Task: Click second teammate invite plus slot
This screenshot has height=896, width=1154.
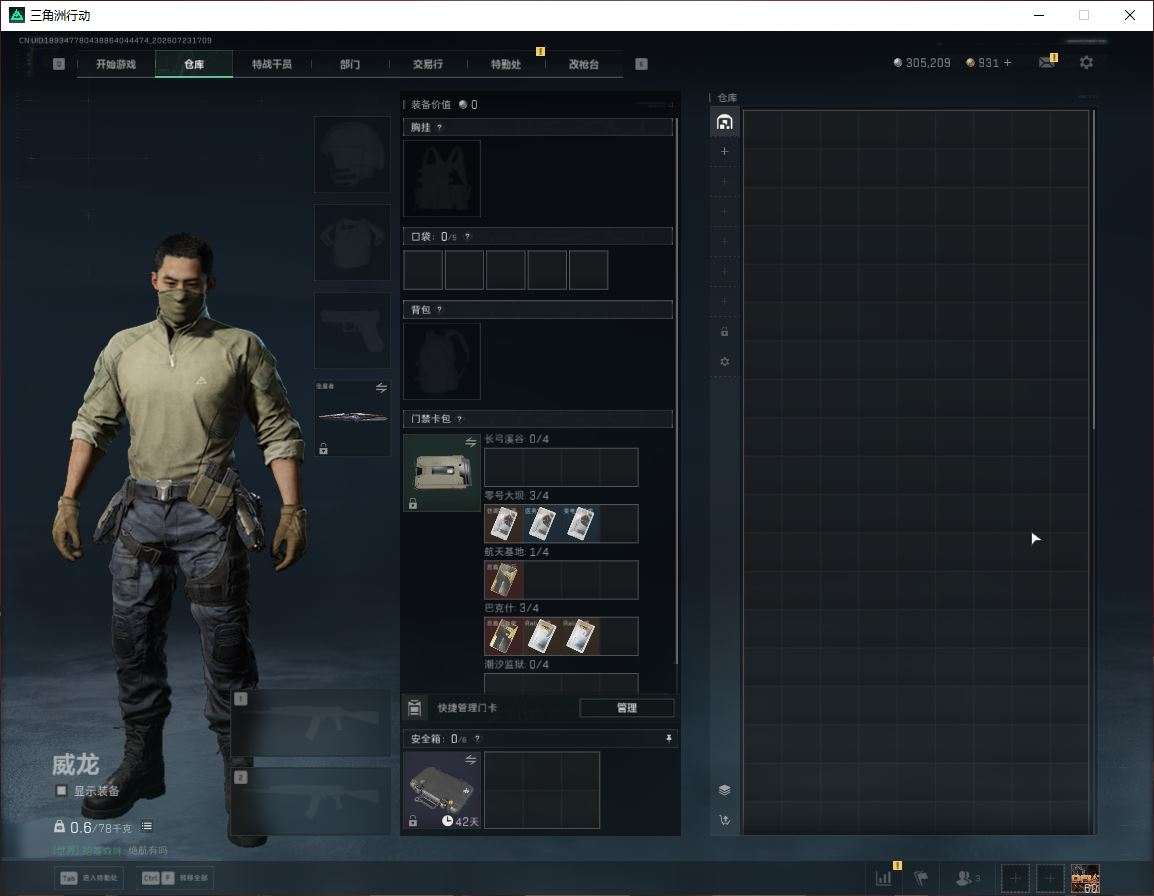Action: 1050,878
